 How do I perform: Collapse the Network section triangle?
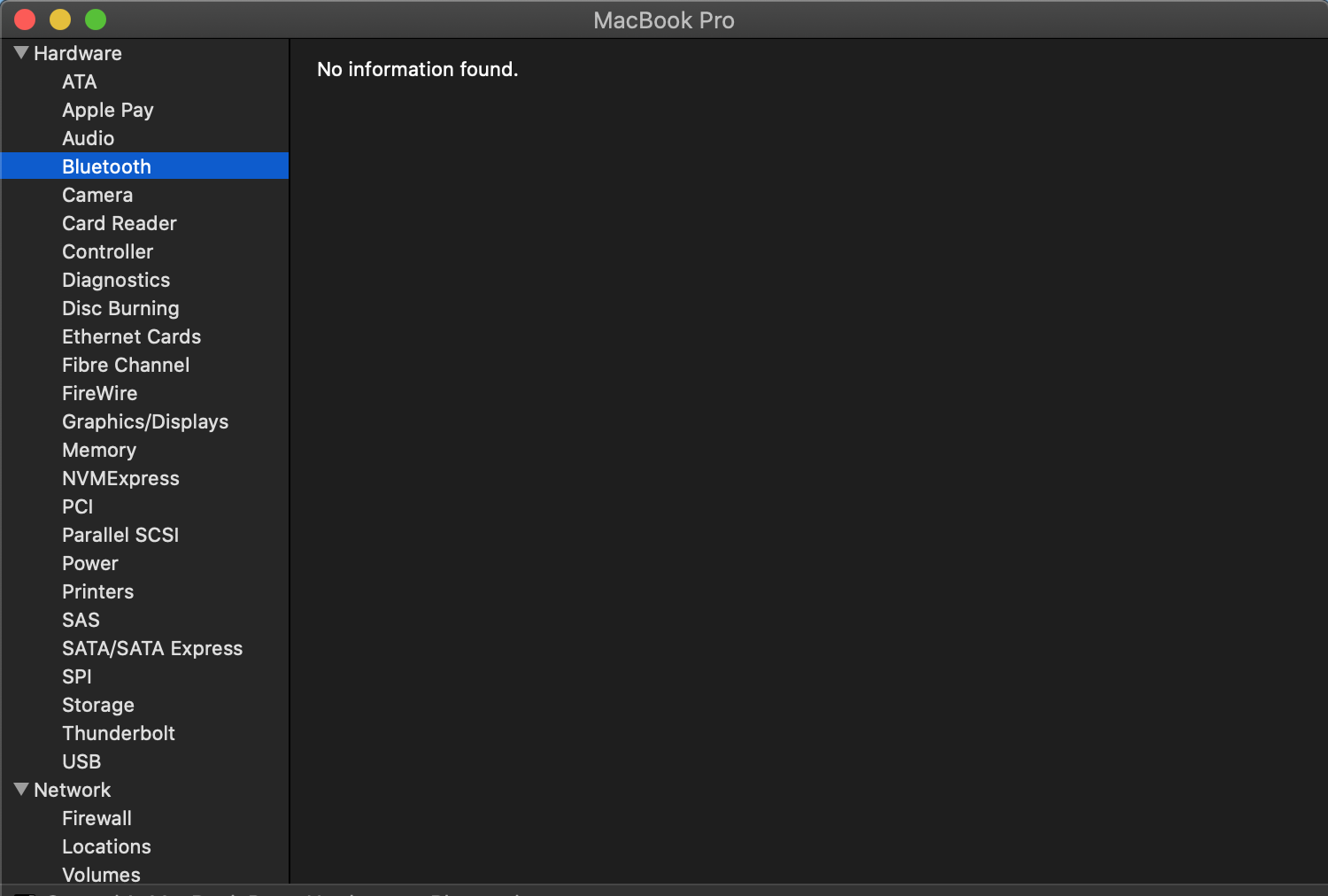click(x=21, y=790)
